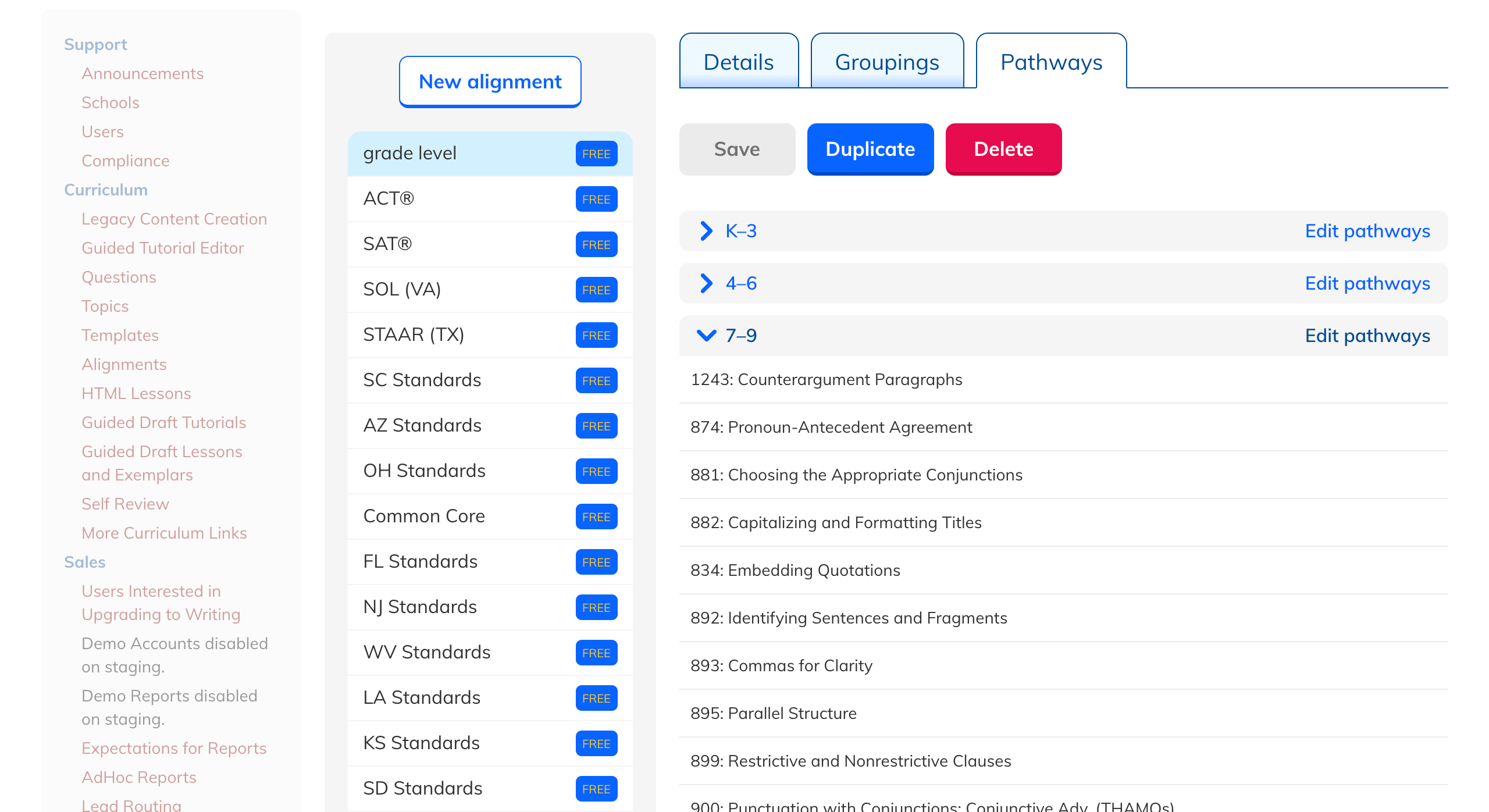Create a New alignment
The width and height of the screenshot is (1489, 812).
490,81
